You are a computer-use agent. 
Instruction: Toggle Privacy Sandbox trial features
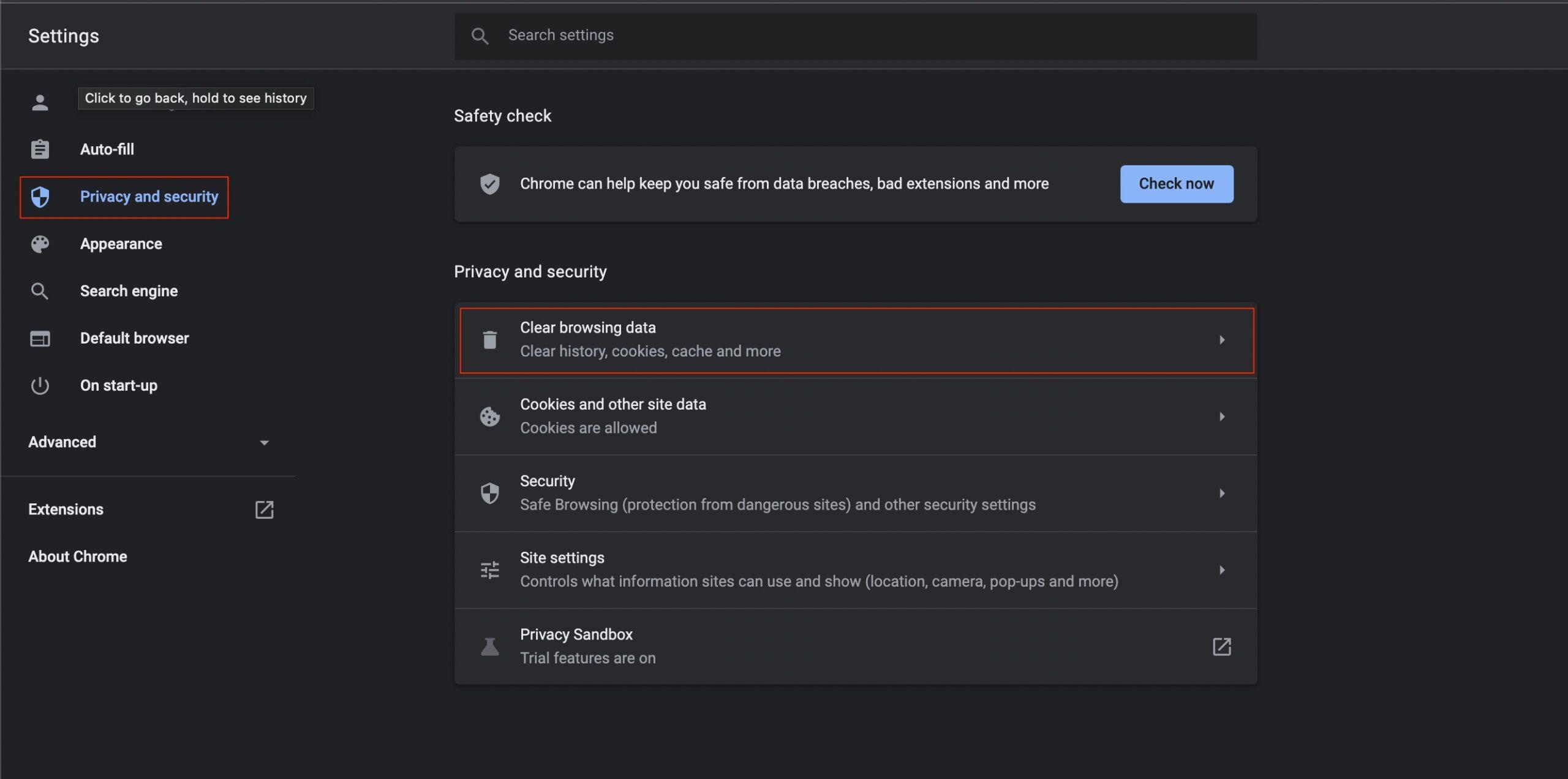click(x=854, y=646)
